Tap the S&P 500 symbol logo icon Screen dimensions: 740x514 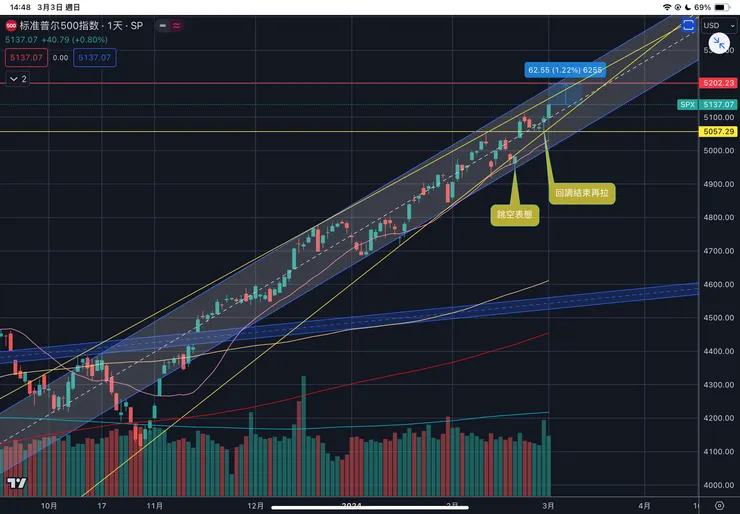pyautogui.click(x=11, y=25)
